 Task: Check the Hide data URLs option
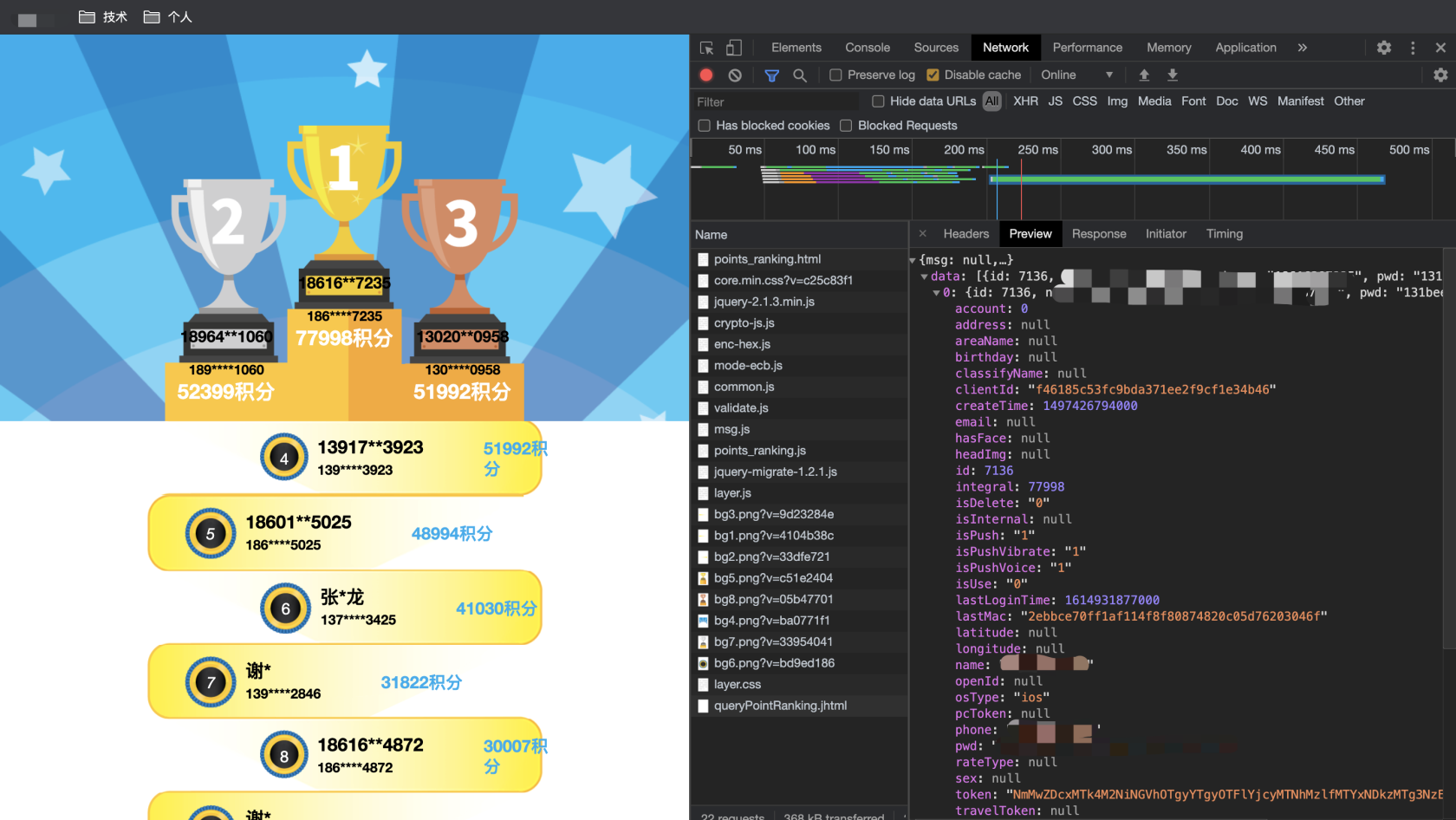tap(878, 101)
